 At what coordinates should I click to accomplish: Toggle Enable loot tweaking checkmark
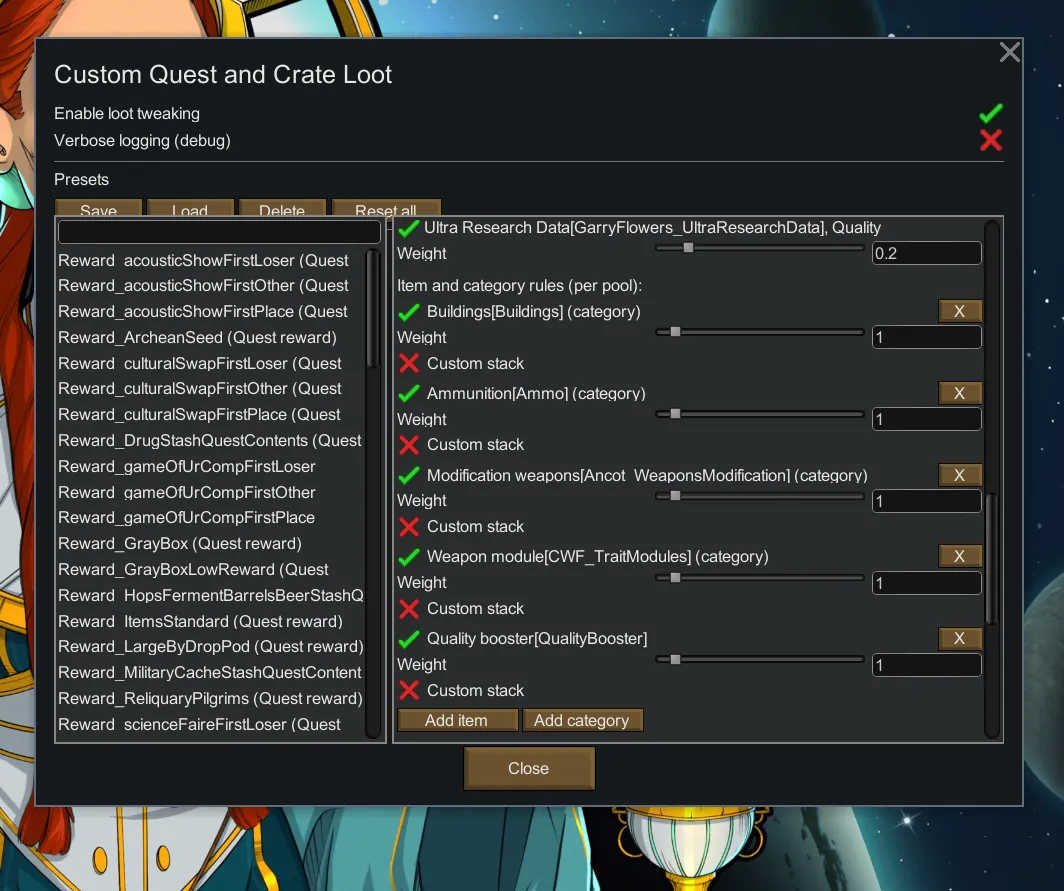pyautogui.click(x=990, y=114)
